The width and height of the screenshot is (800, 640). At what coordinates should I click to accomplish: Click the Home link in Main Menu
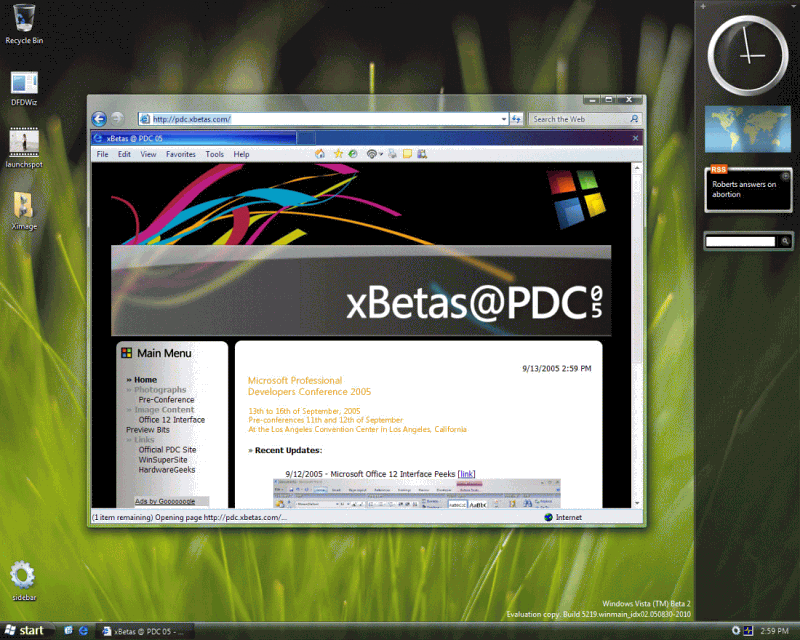pos(145,380)
